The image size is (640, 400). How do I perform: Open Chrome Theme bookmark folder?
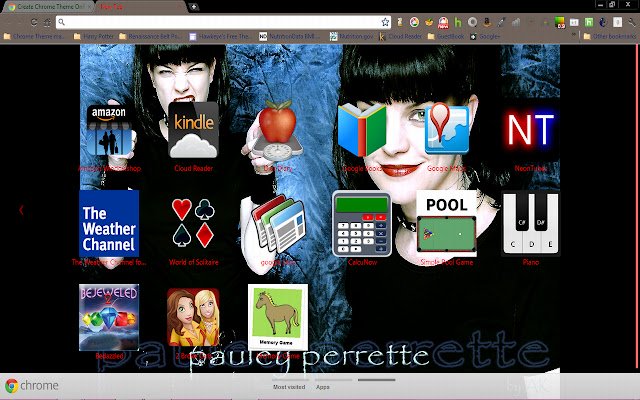(x=34, y=36)
